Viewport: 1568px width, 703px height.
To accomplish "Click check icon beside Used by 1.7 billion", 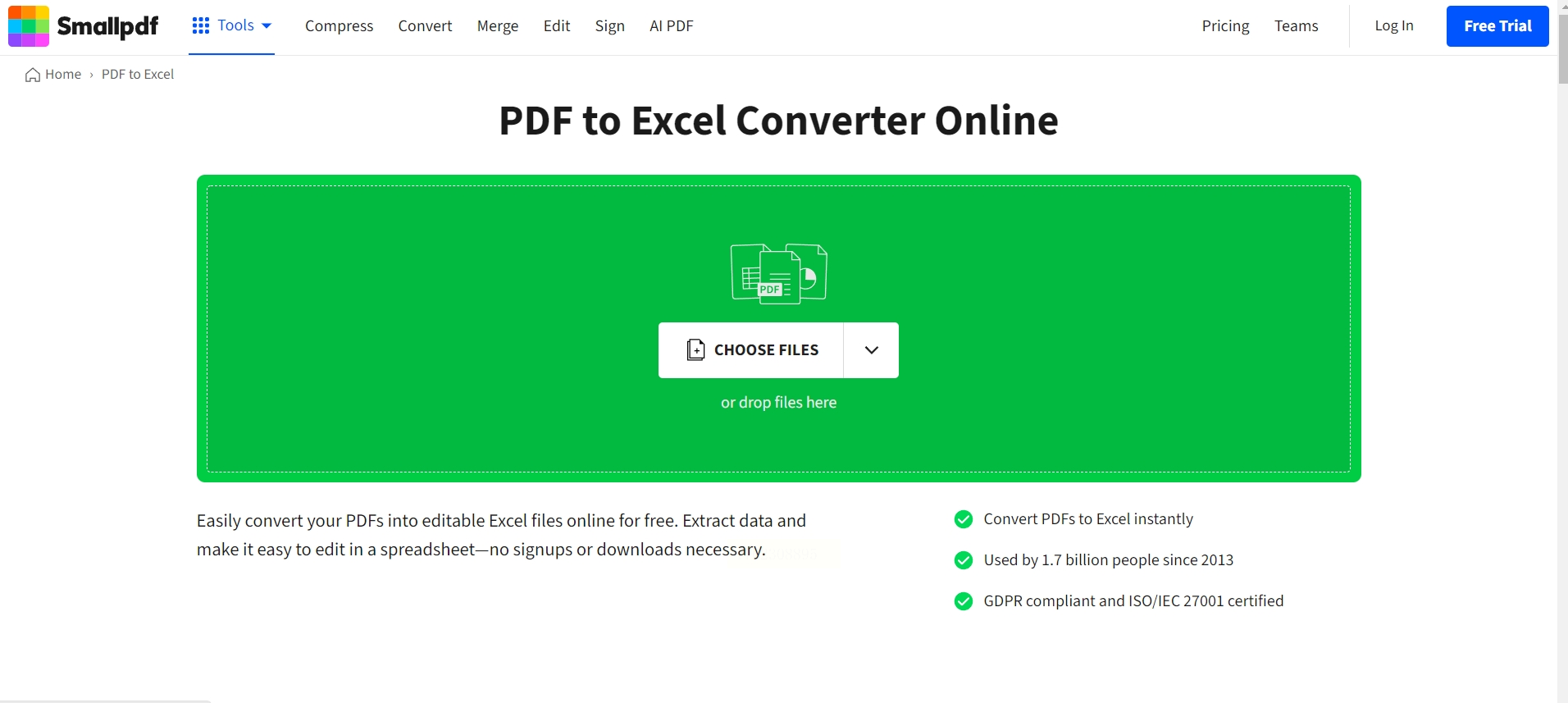I will point(964,560).
